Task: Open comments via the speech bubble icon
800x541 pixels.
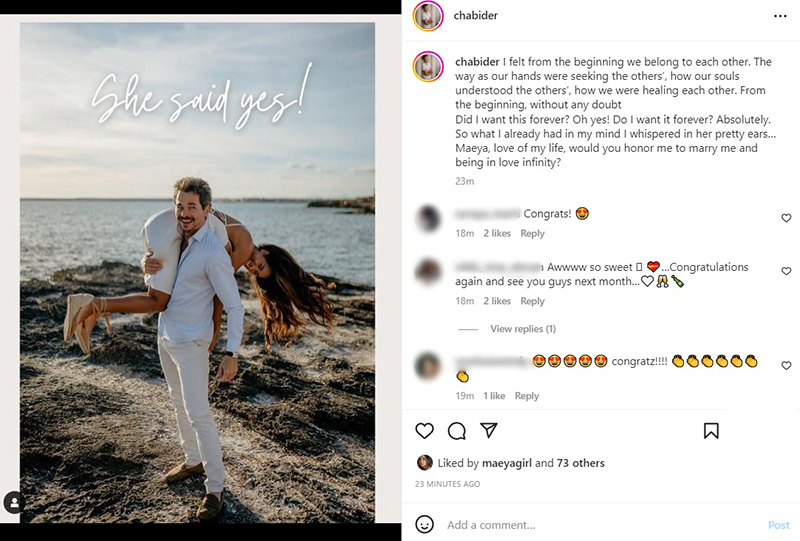Action: click(457, 431)
